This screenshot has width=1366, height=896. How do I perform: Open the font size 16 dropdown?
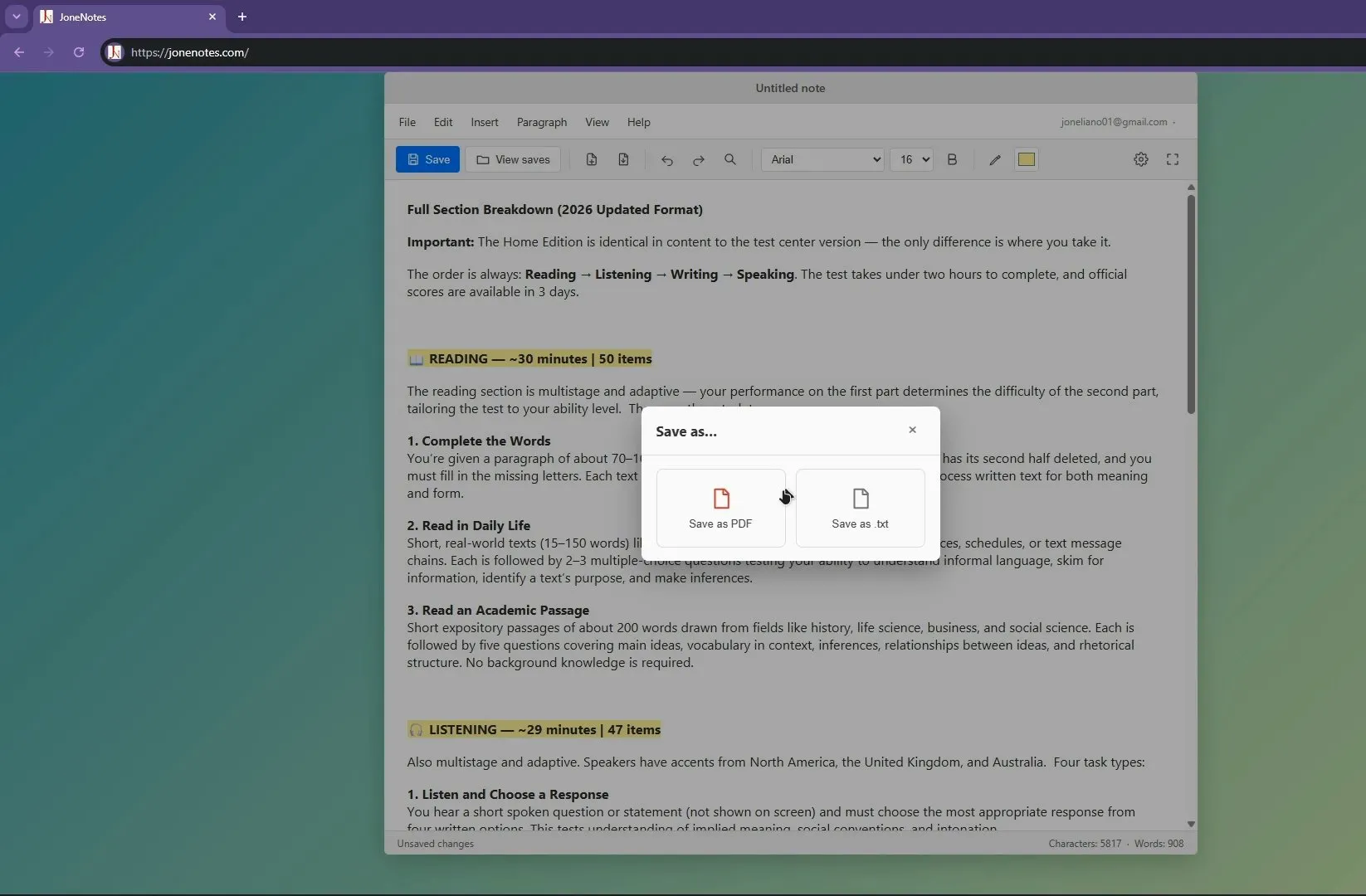point(911,159)
